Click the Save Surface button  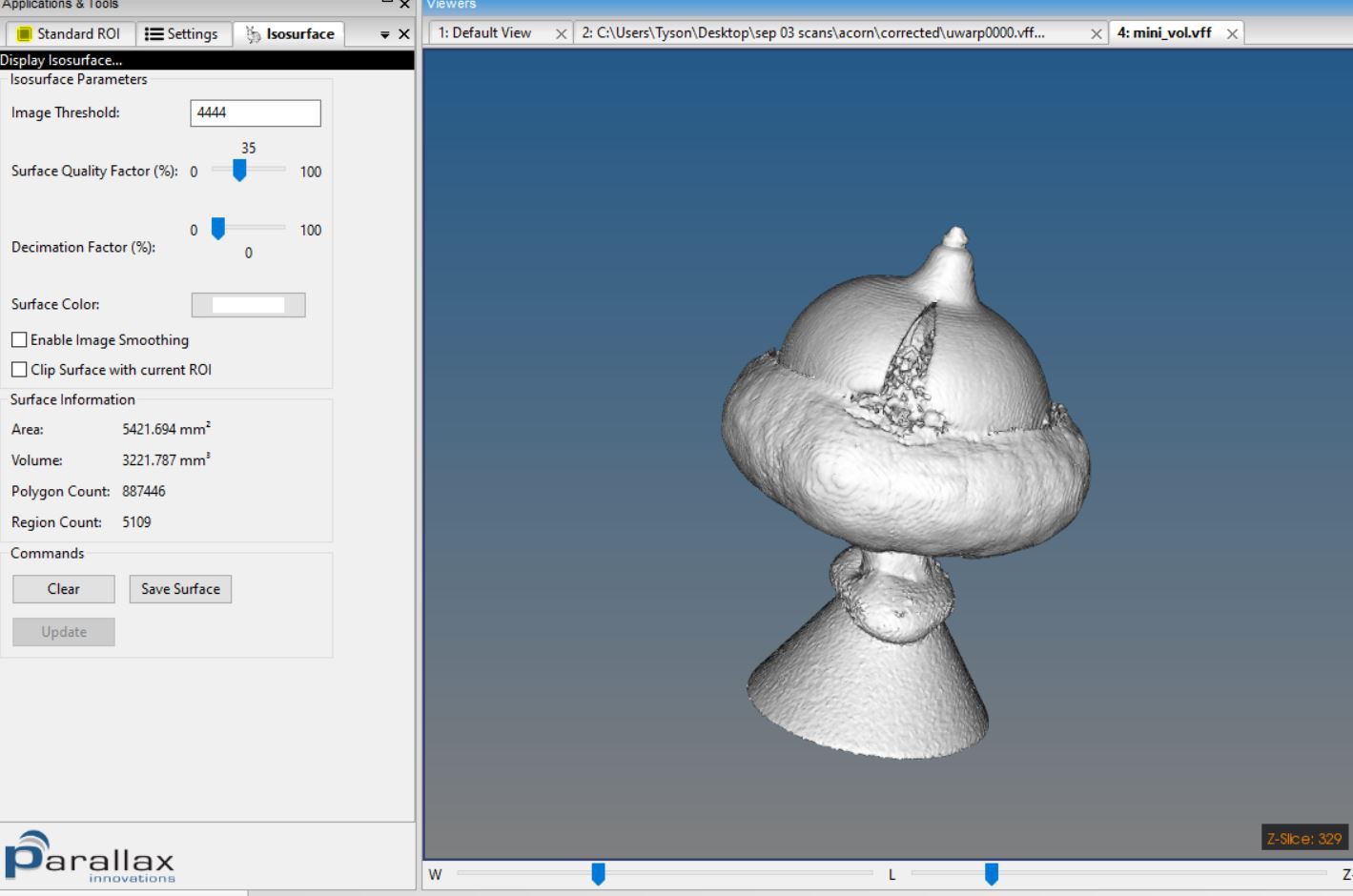[x=180, y=589]
